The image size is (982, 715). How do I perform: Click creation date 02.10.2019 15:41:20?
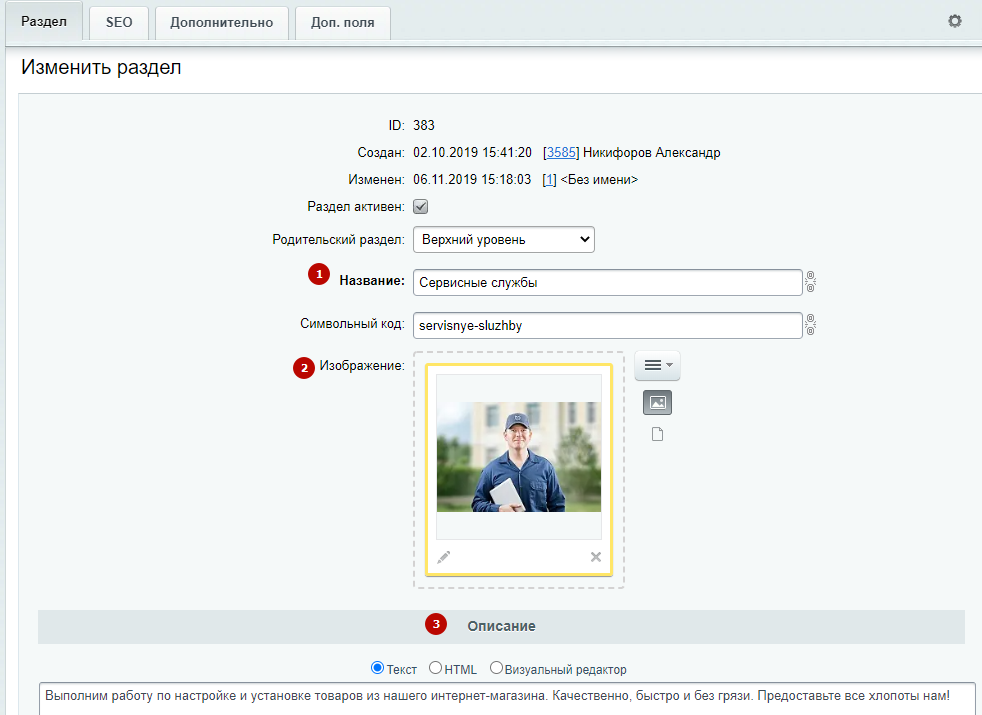coord(472,152)
